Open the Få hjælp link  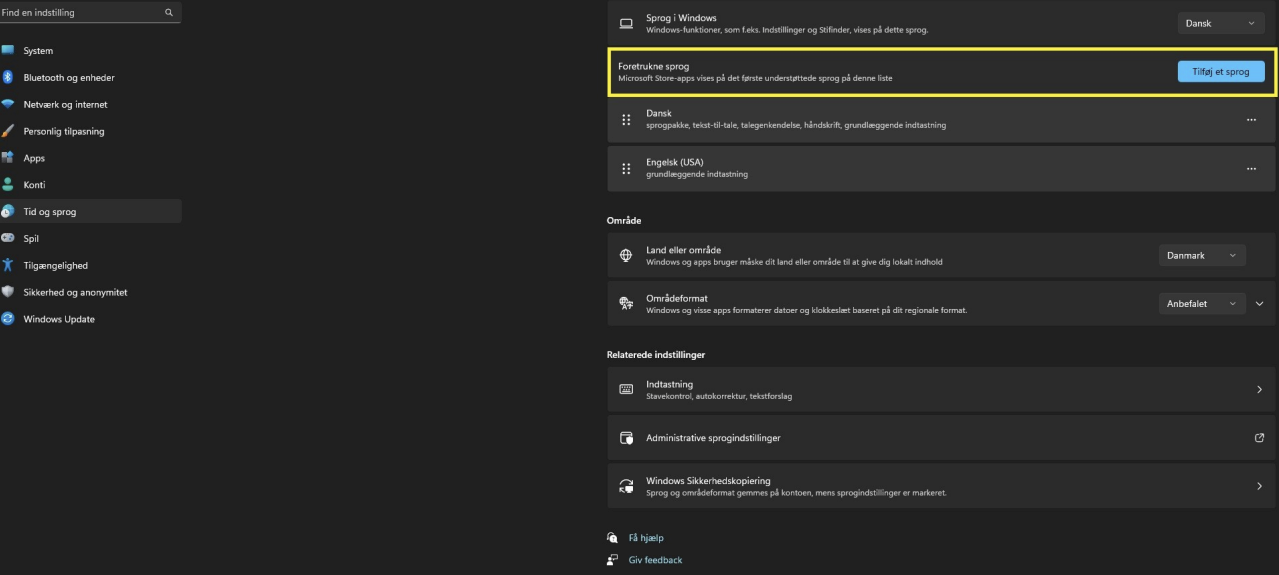click(646, 538)
